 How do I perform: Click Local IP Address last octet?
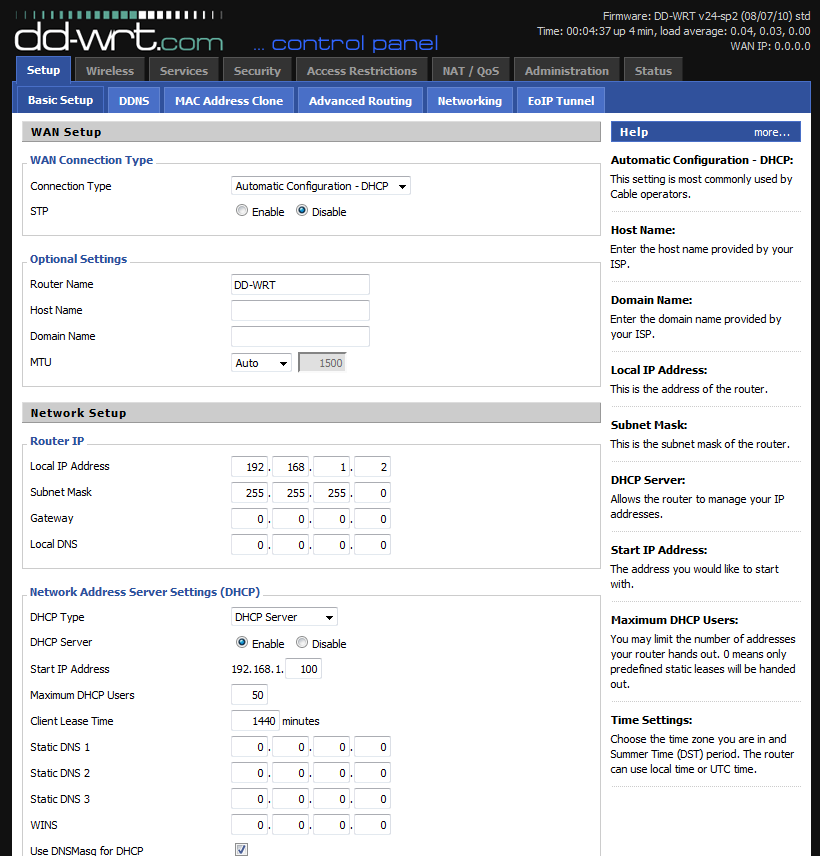[x=372, y=467]
